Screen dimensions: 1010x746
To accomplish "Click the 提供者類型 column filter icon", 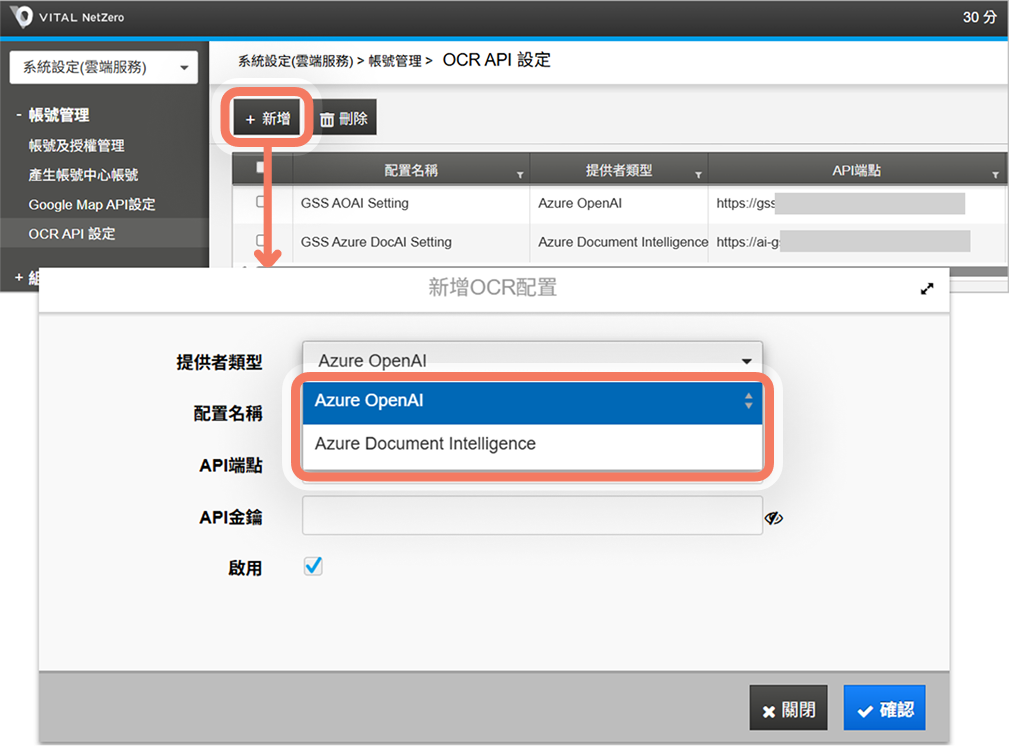I will point(698,175).
